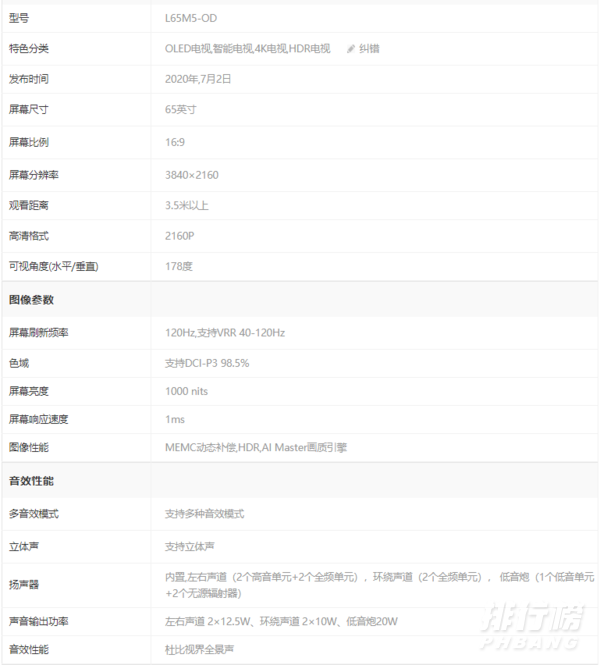Click the 屏幕刷新频率 label
The height and width of the screenshot is (665, 600).
tap(39, 332)
